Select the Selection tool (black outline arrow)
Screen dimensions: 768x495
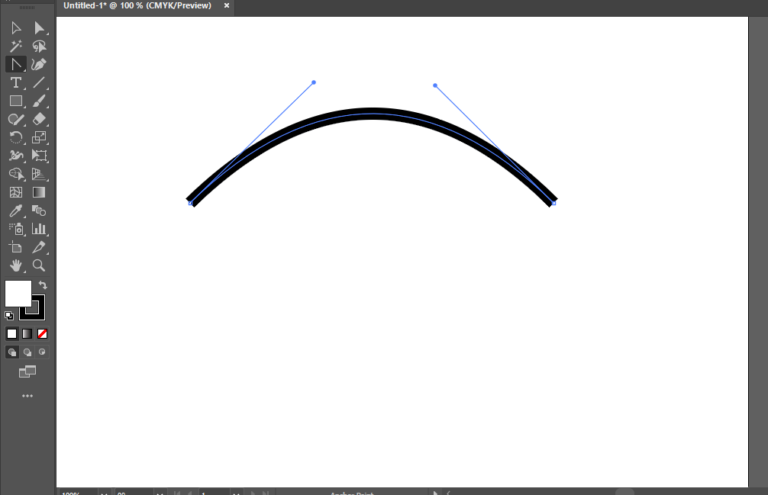coord(16,28)
